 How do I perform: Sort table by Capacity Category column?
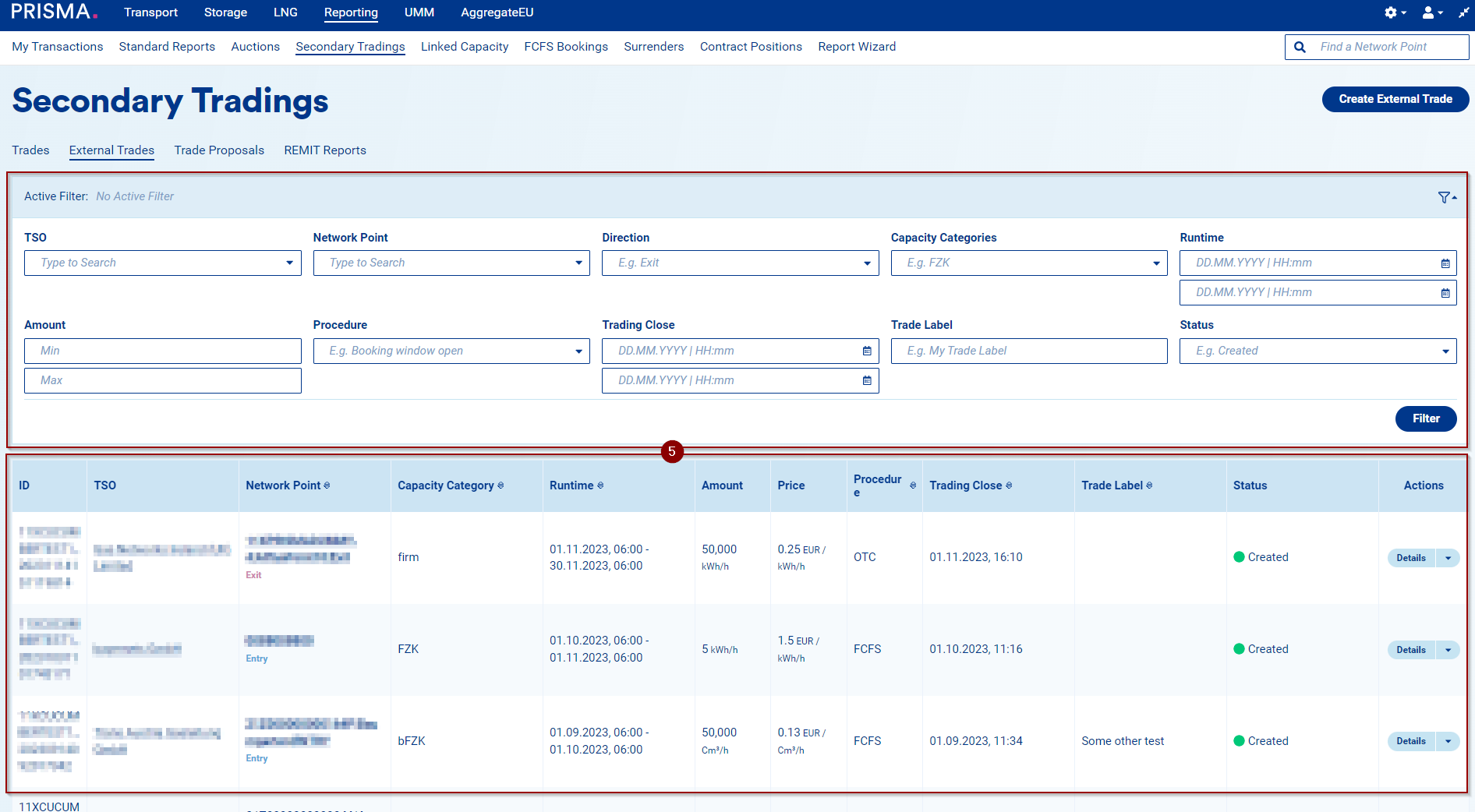[501, 485]
